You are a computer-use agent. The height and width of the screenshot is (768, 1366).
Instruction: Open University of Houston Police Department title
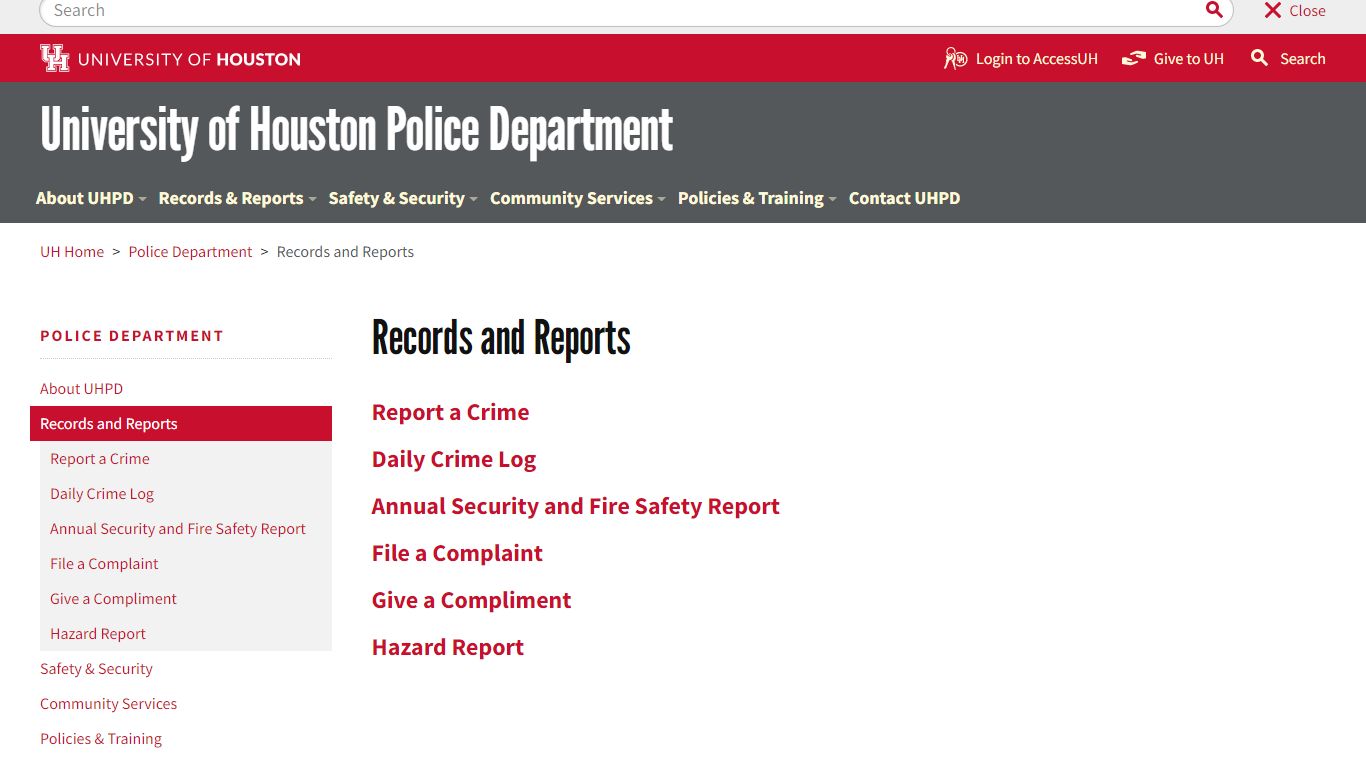click(x=356, y=130)
